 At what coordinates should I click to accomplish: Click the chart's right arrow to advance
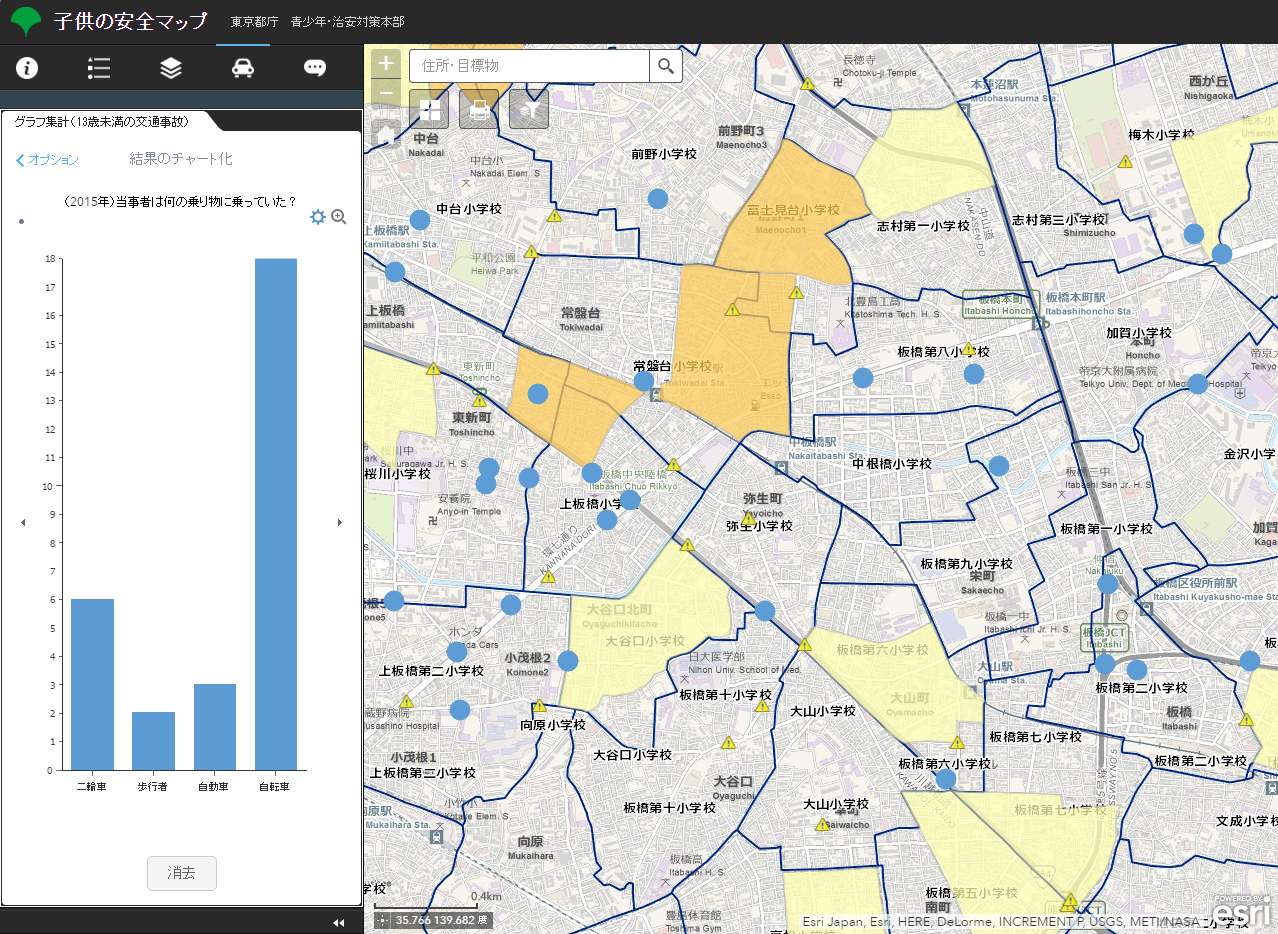pos(340,522)
